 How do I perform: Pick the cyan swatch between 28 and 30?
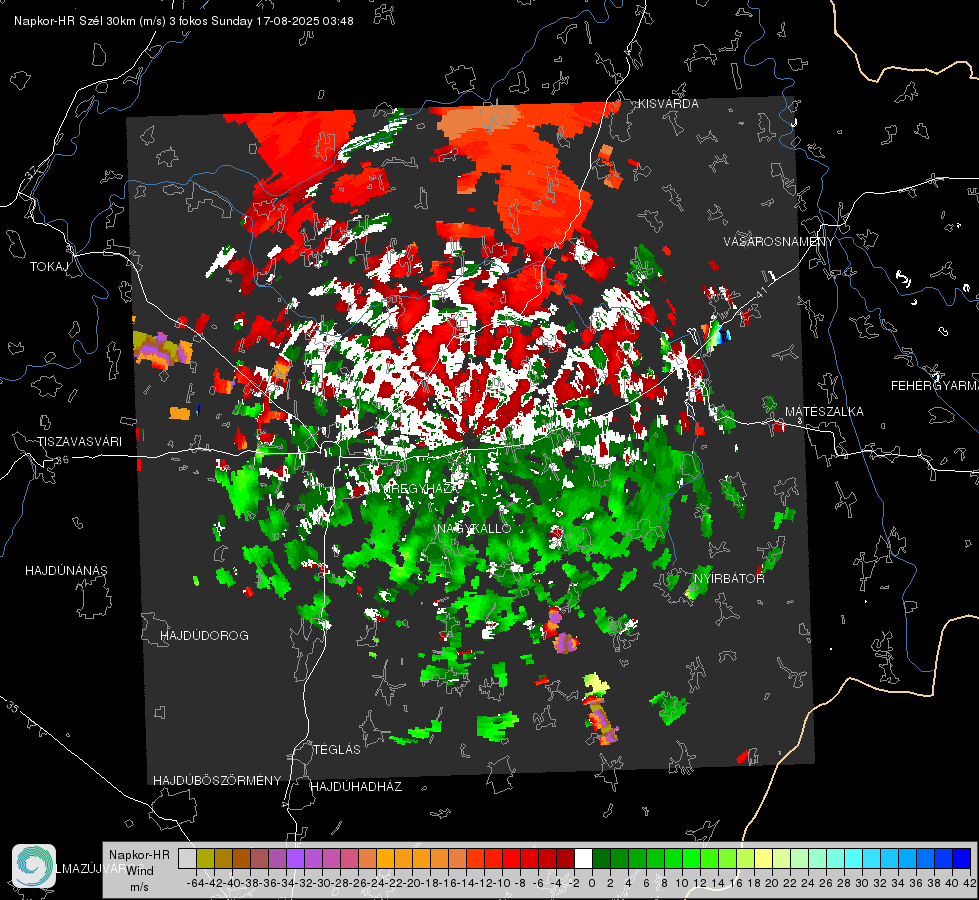(x=853, y=858)
